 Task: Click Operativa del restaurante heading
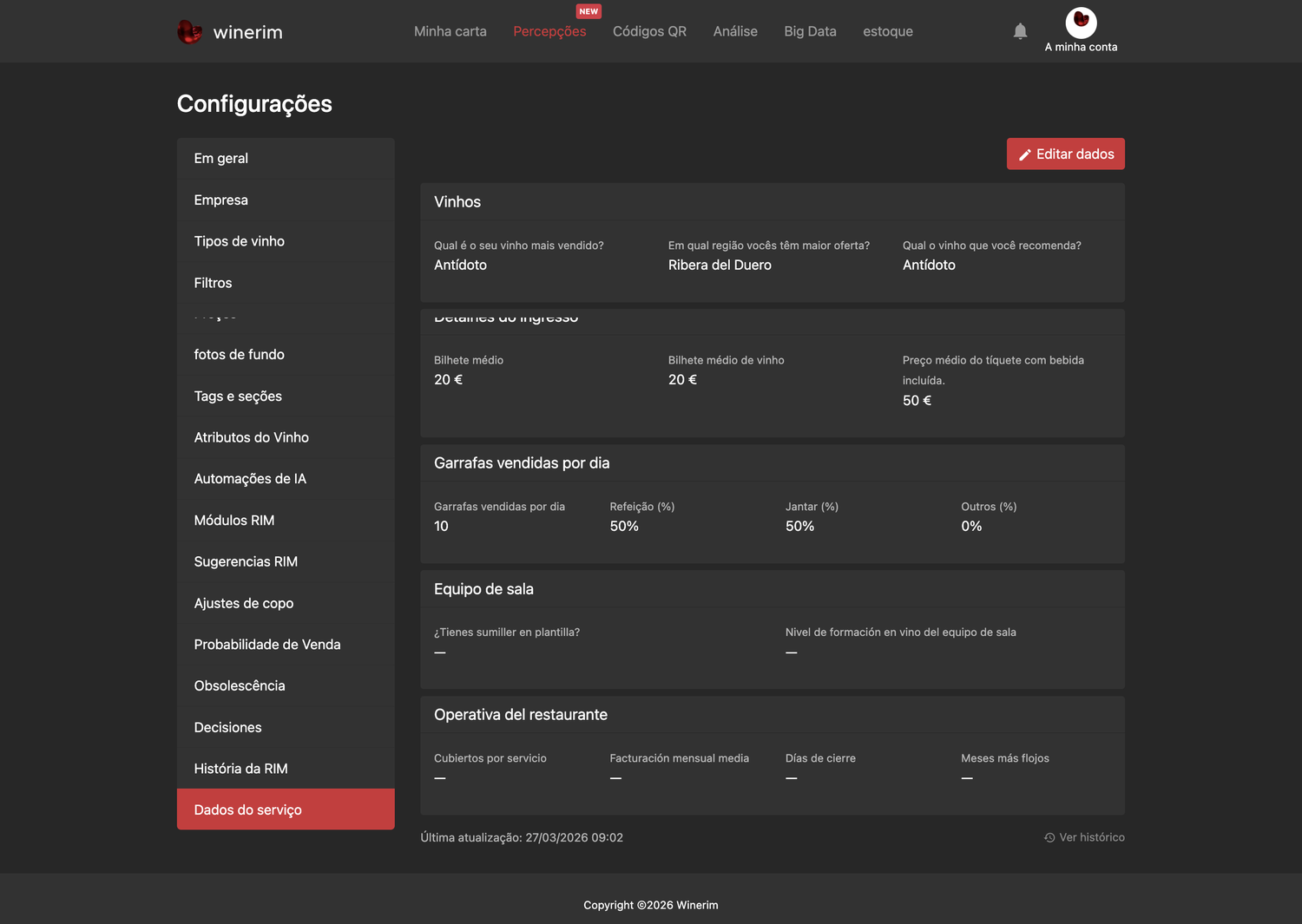click(x=521, y=715)
